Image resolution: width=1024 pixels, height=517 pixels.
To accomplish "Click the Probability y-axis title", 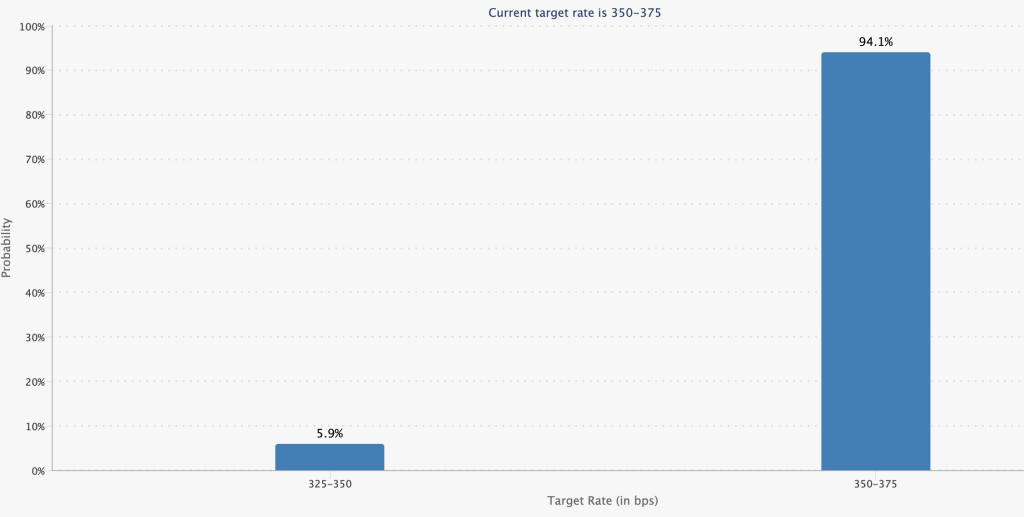I will tap(7, 248).
